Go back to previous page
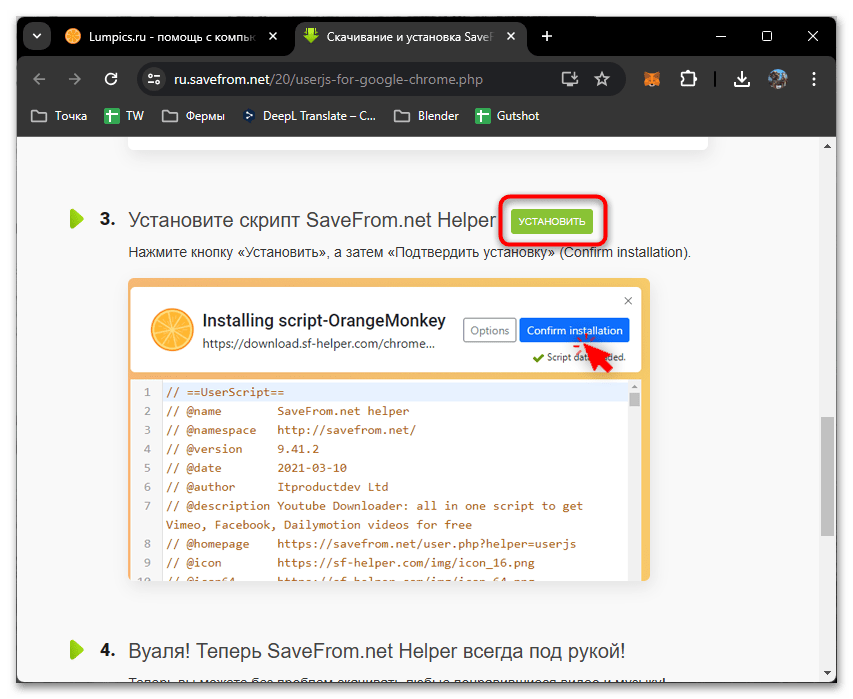 coord(39,79)
